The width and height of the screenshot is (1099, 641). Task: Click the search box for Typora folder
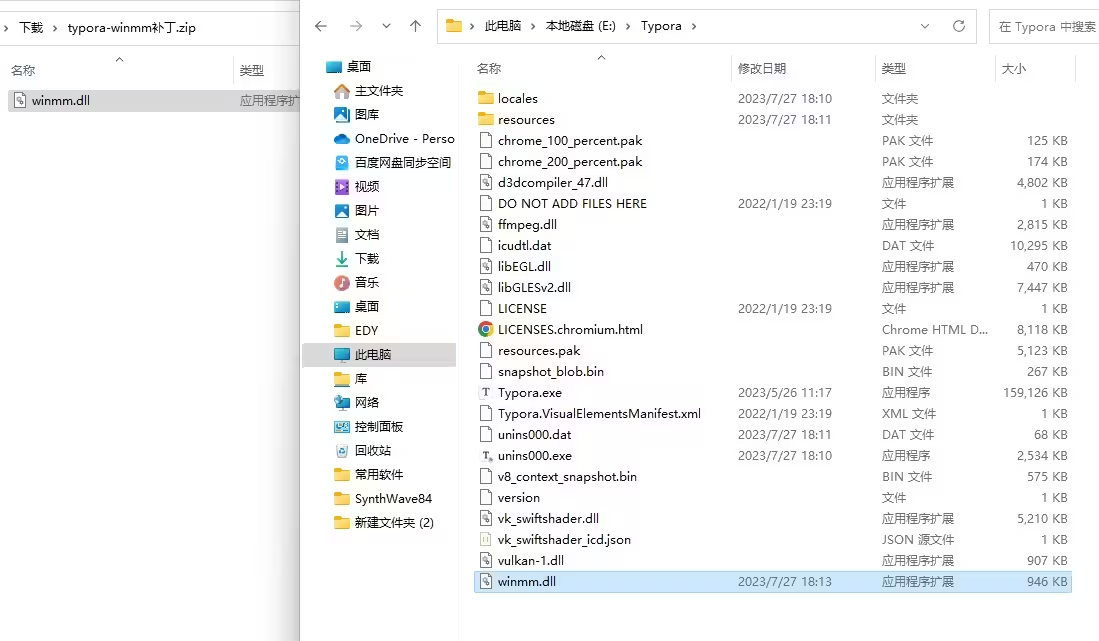coord(1045,27)
